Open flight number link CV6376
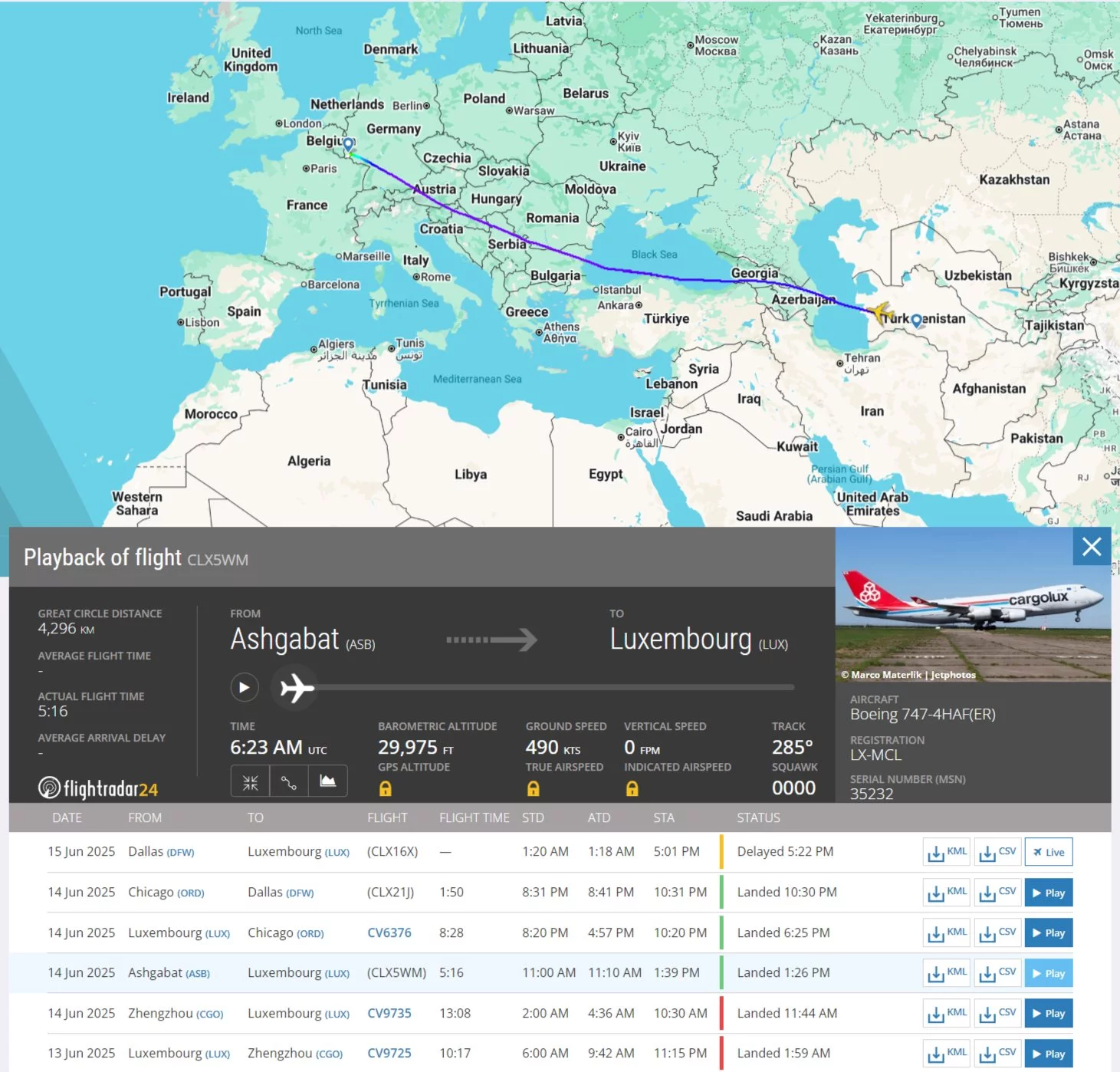The height and width of the screenshot is (1072, 1120). point(389,932)
